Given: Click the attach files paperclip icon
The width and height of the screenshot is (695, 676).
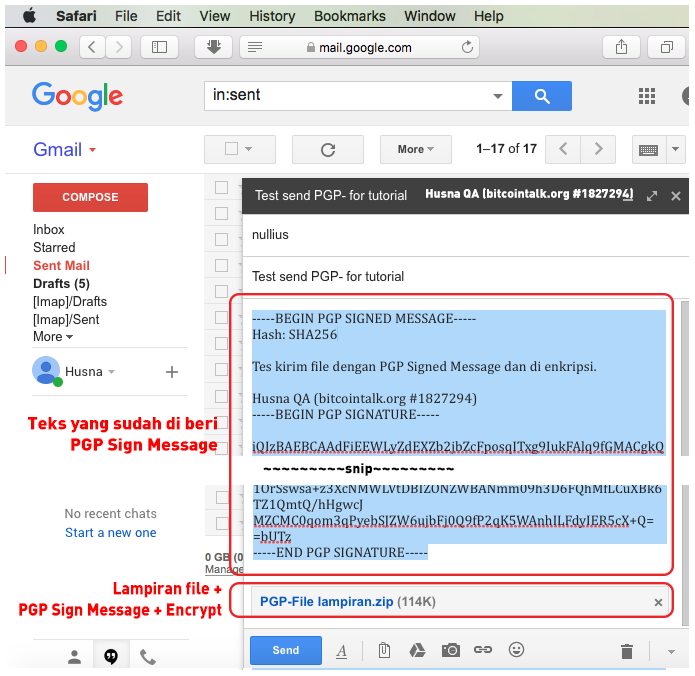Looking at the screenshot, I should (384, 651).
